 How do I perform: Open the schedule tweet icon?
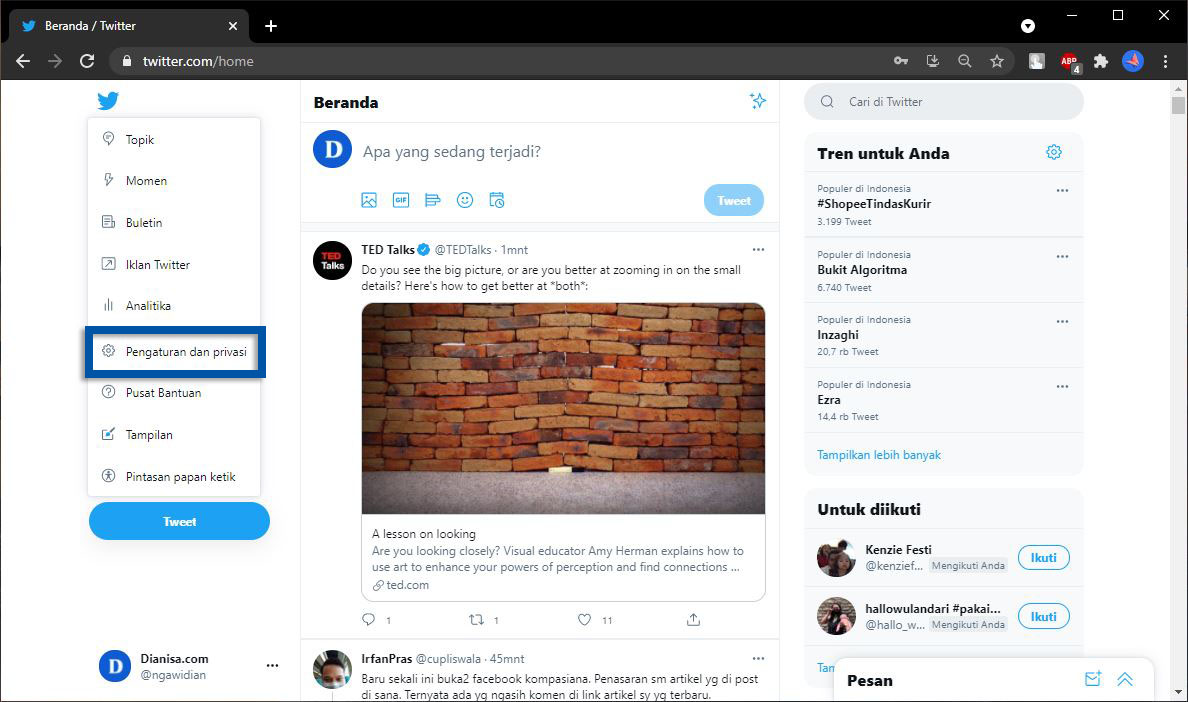(x=496, y=200)
